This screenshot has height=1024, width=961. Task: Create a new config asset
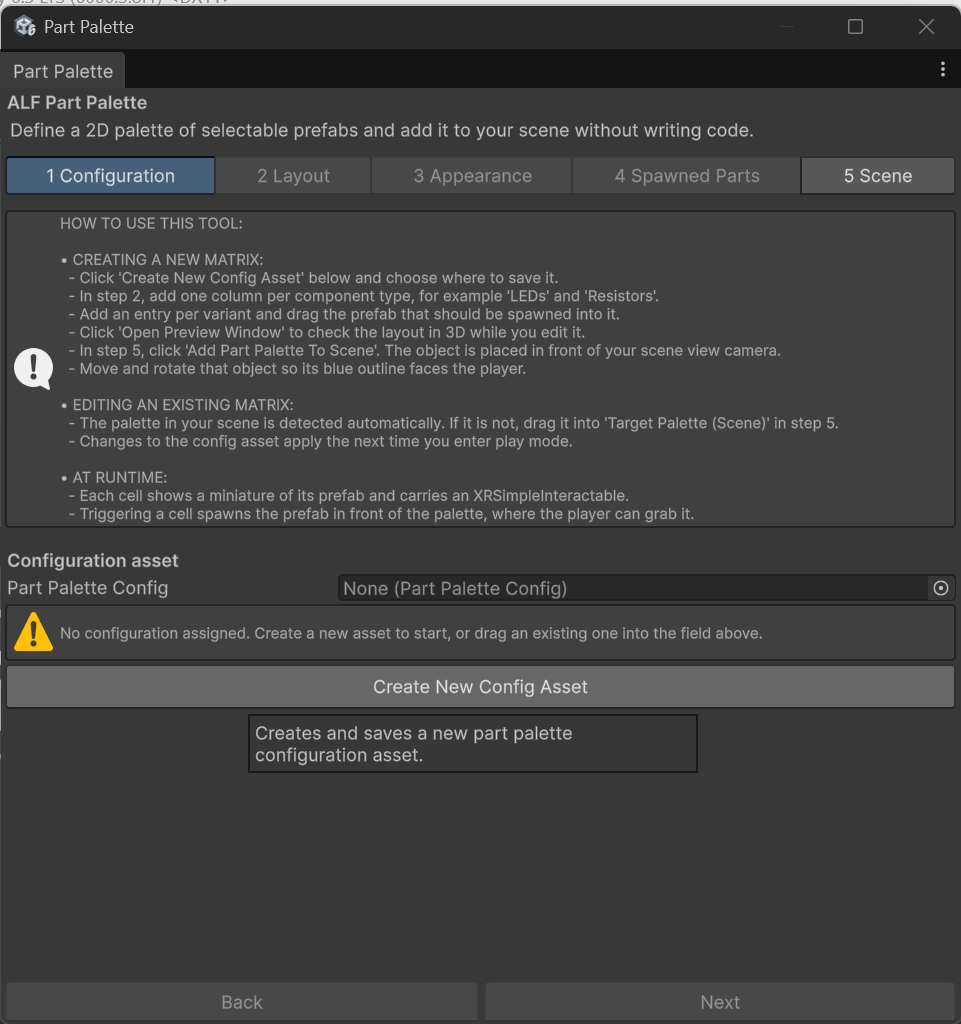[x=480, y=686]
